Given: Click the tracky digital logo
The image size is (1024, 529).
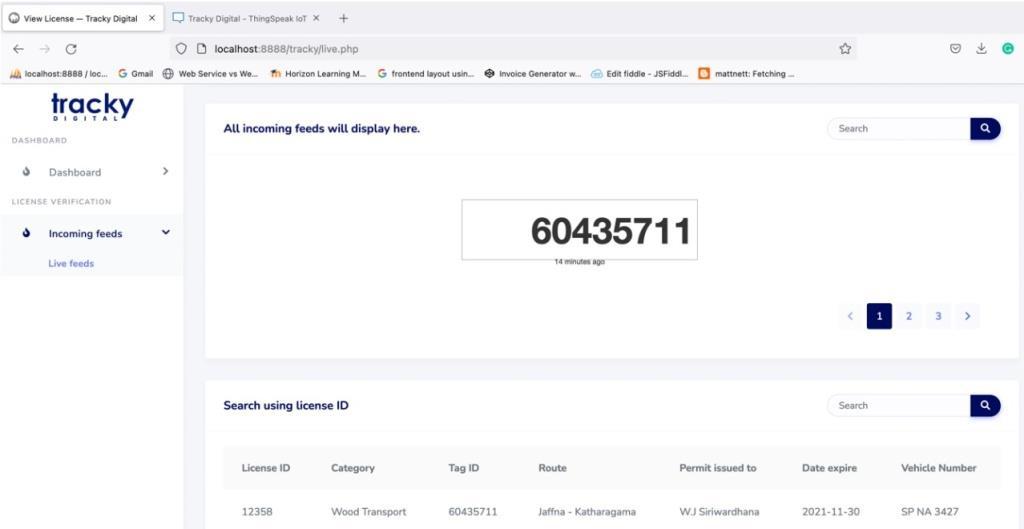Looking at the screenshot, I should tap(92, 106).
